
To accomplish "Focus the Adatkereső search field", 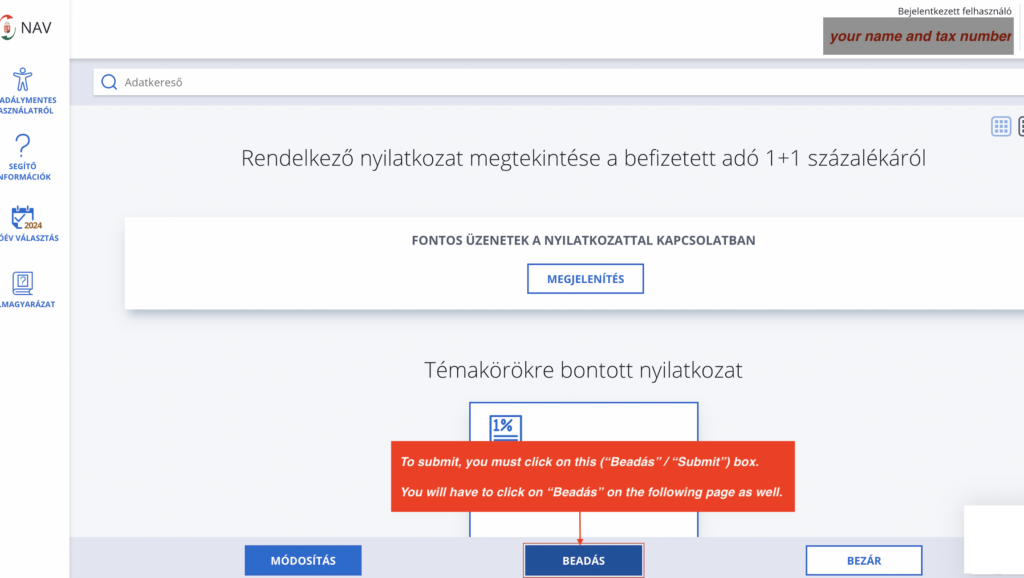I will (x=558, y=82).
